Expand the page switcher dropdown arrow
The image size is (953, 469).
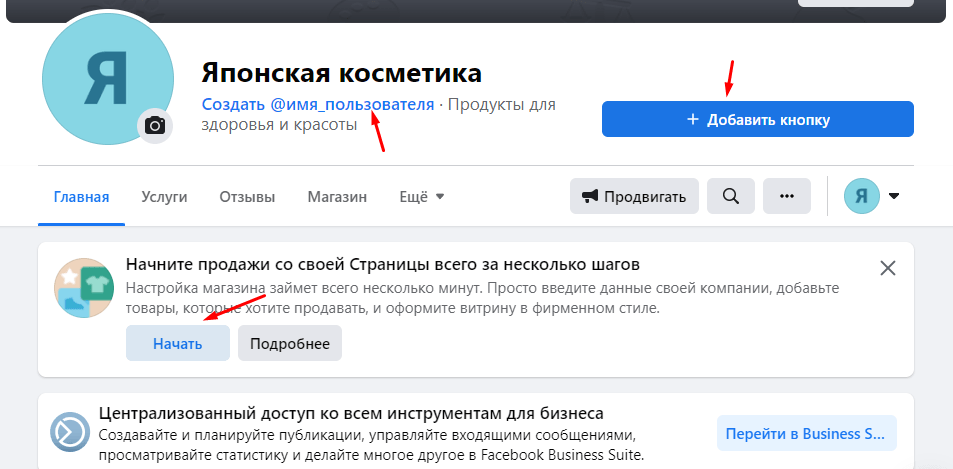(x=893, y=196)
